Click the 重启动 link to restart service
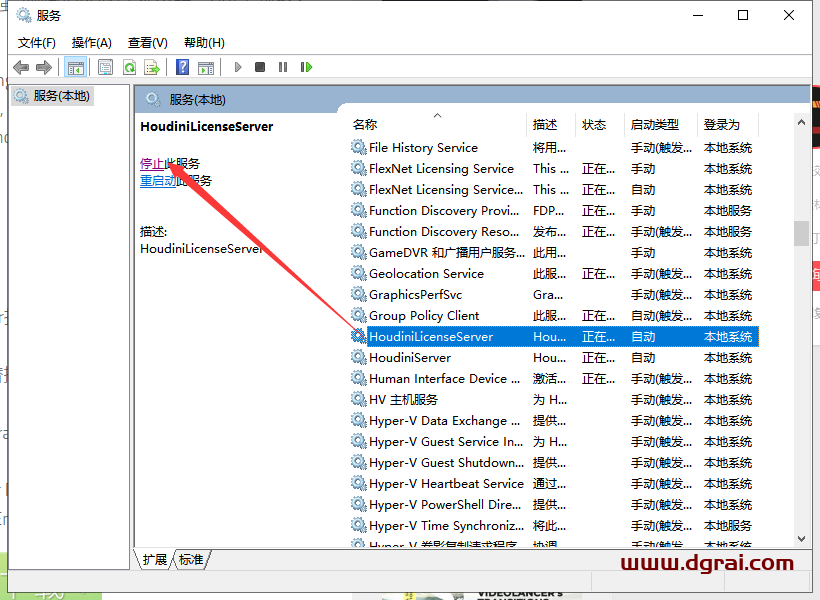 158,181
